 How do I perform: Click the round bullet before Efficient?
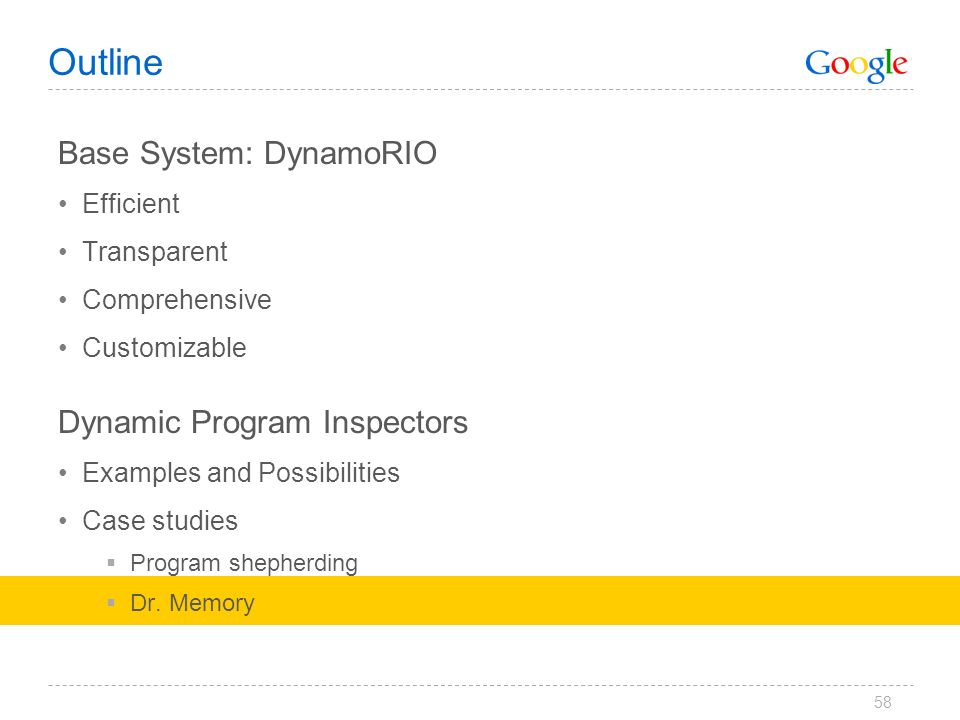(62, 204)
